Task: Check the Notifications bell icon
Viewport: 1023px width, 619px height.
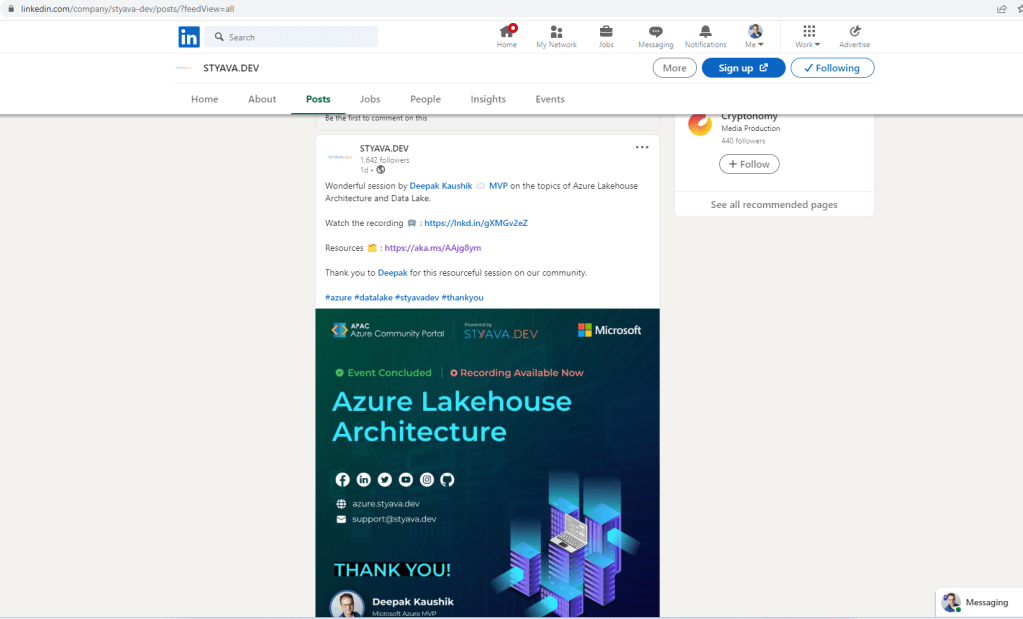Action: coord(705,32)
